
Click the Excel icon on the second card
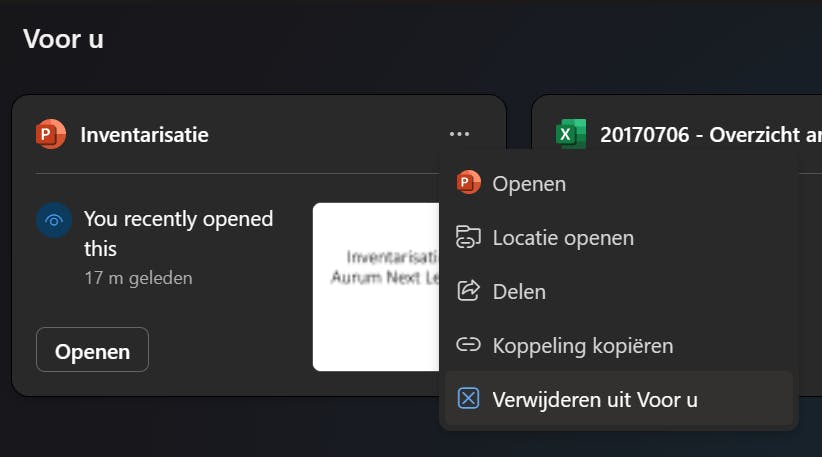coord(571,134)
